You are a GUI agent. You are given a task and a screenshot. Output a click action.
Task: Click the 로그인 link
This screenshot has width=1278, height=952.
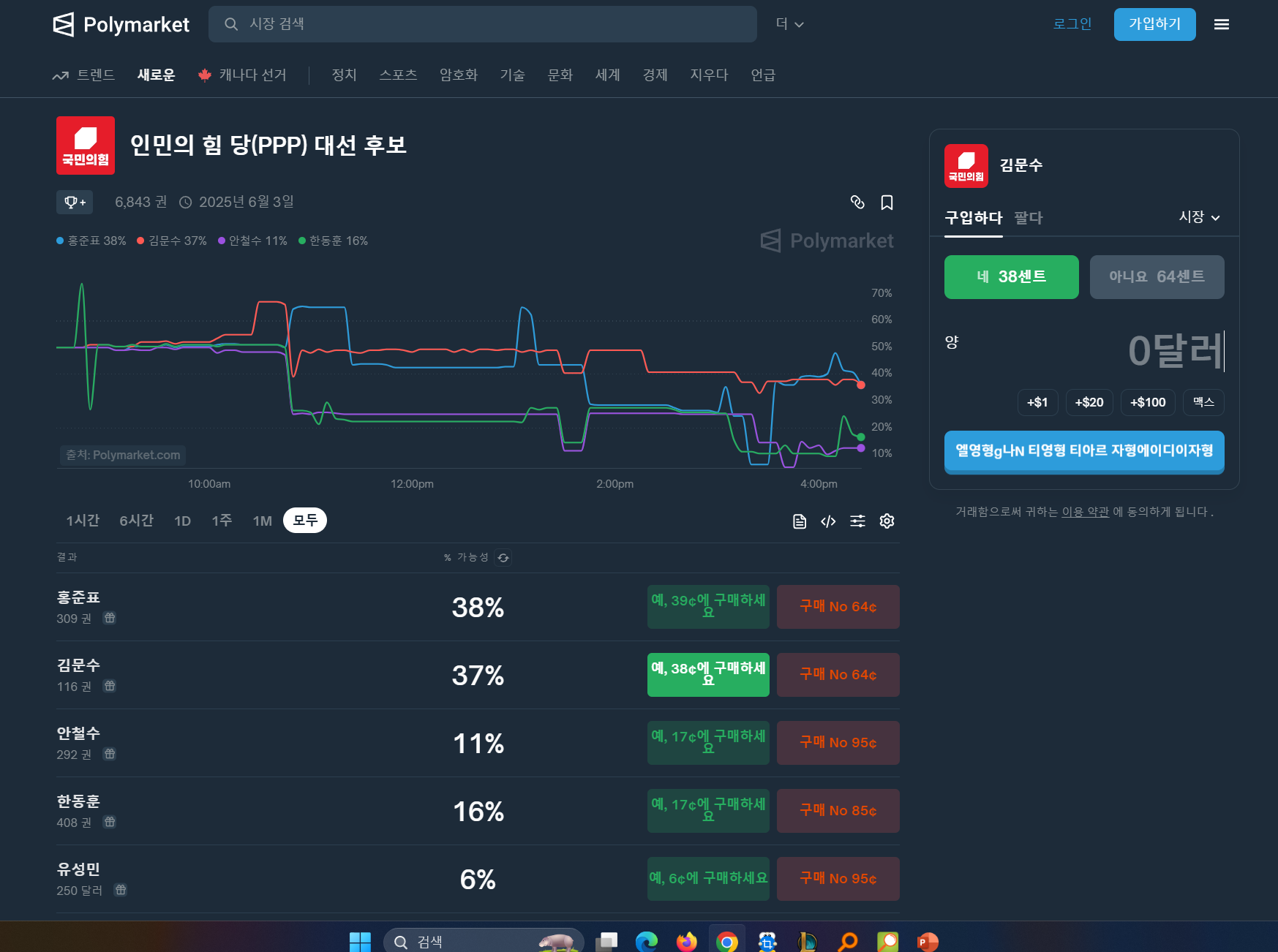tap(1072, 24)
